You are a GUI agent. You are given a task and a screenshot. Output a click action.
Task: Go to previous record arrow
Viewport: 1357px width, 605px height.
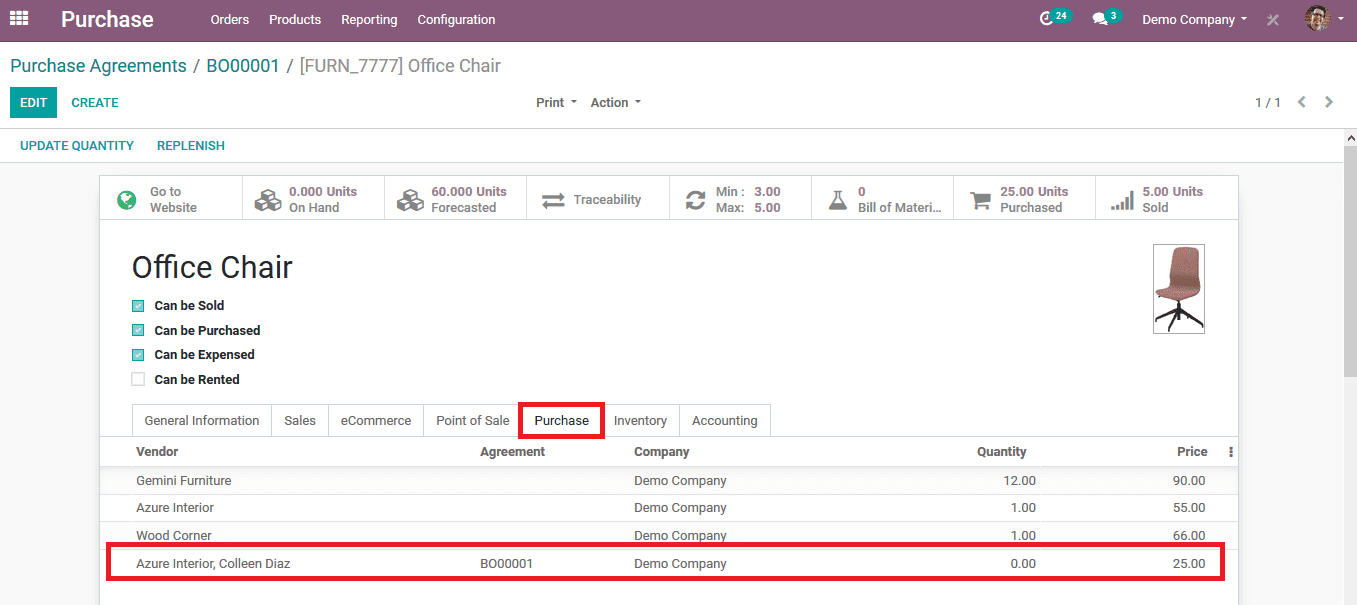[1302, 102]
